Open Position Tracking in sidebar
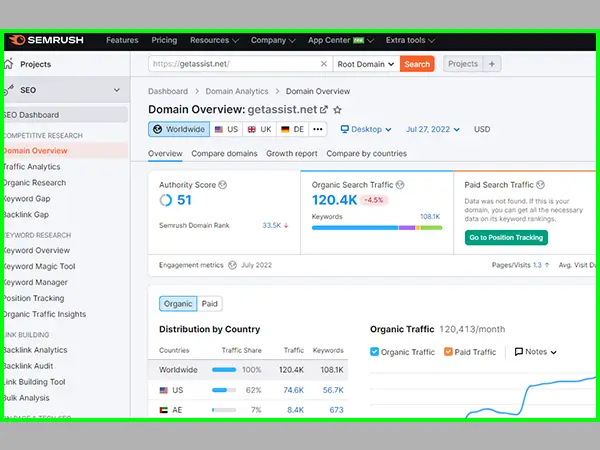The image size is (600, 450). coord(34,298)
